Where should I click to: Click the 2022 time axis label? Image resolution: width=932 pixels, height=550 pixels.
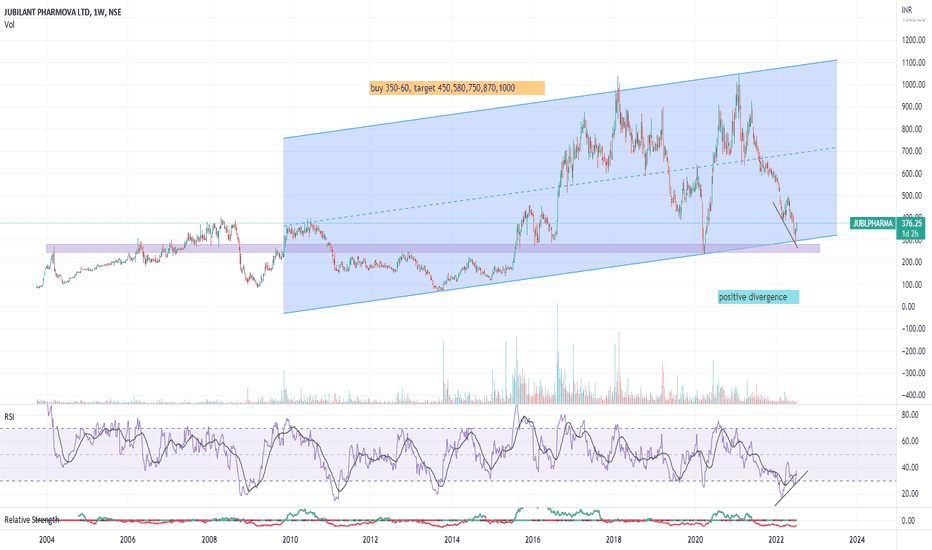point(776,539)
